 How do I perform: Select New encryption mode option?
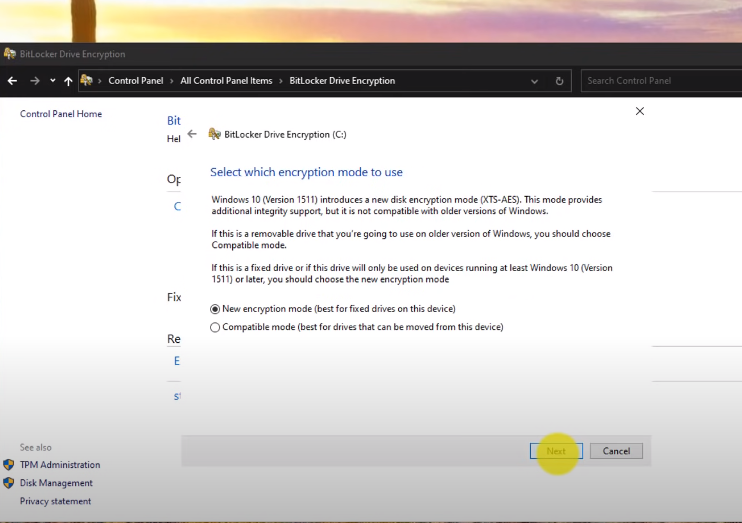[333, 309]
